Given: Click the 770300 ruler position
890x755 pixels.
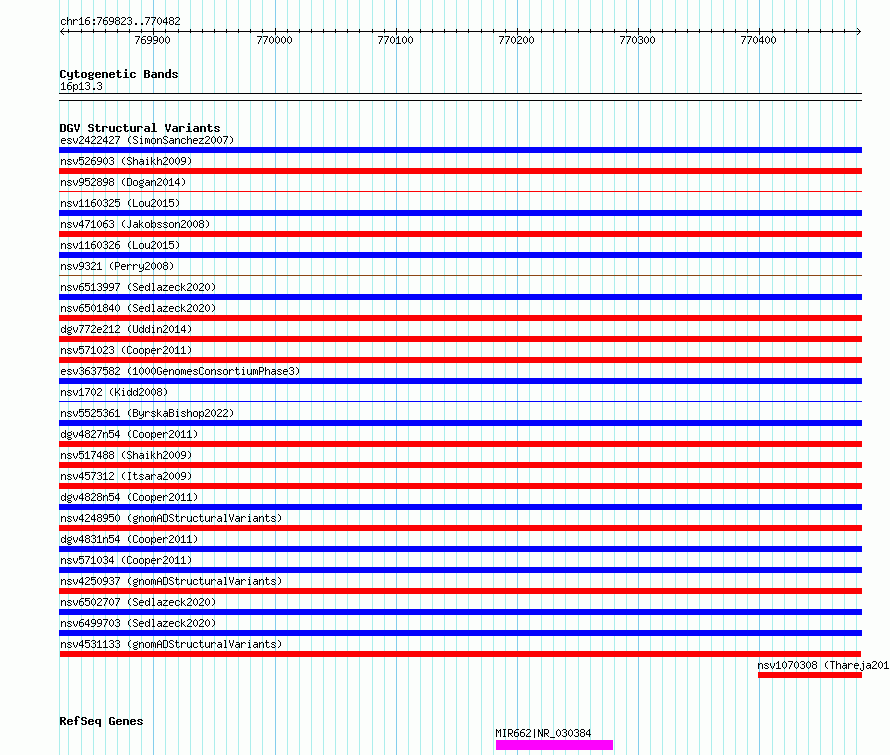Looking at the screenshot, I should coord(637,40).
